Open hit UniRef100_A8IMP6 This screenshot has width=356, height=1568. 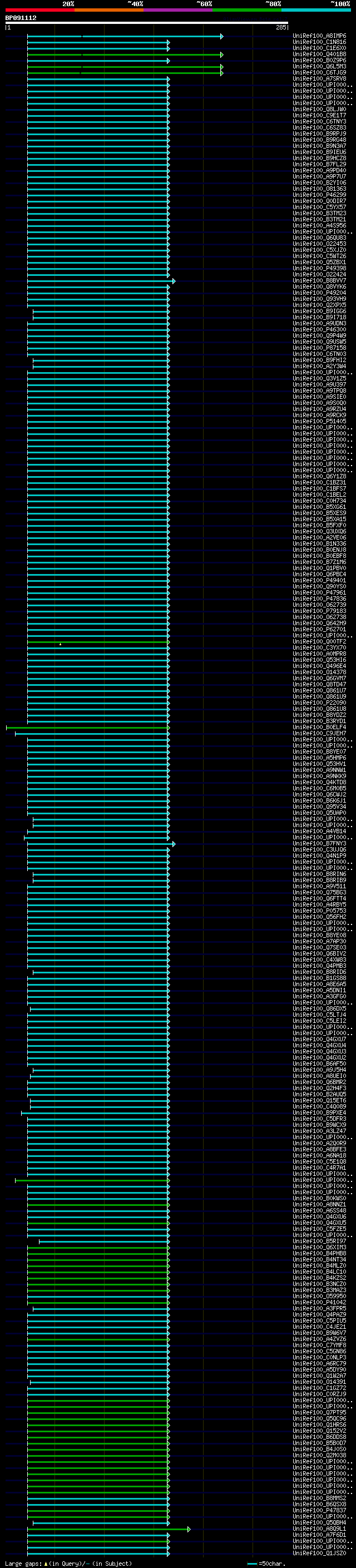pos(319,36)
